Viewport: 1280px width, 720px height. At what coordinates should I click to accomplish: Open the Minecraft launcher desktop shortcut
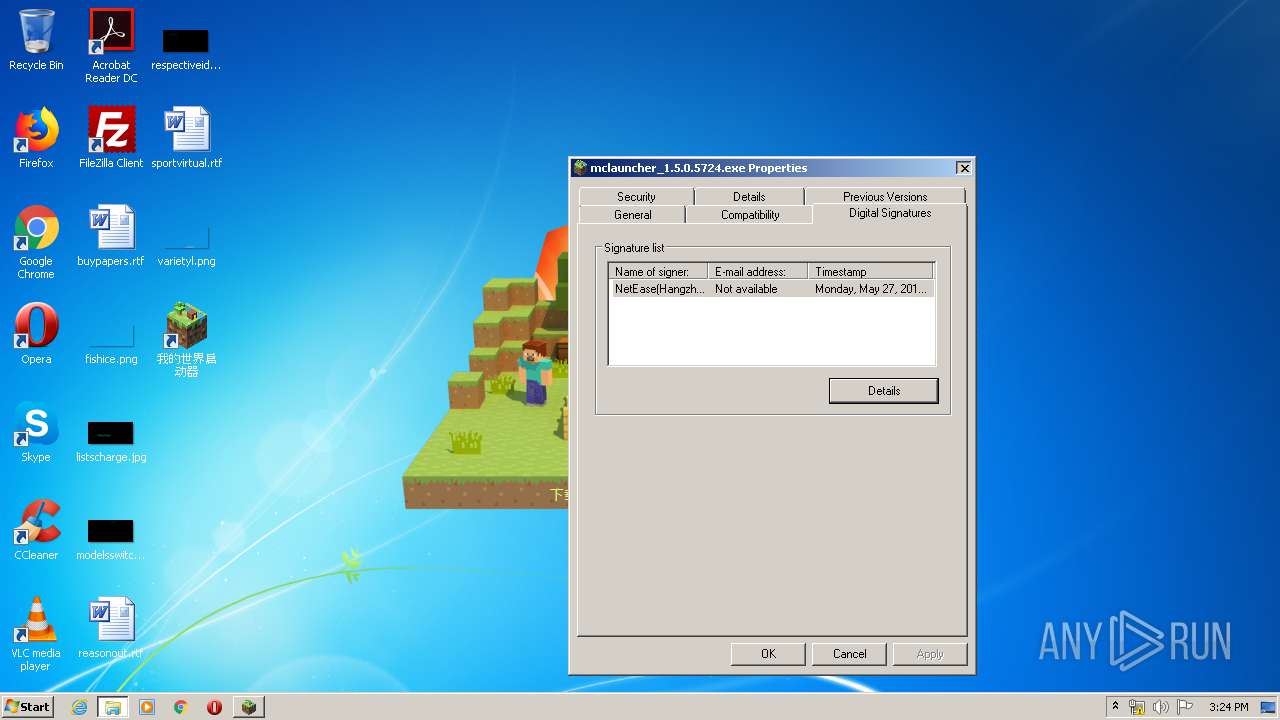186,340
